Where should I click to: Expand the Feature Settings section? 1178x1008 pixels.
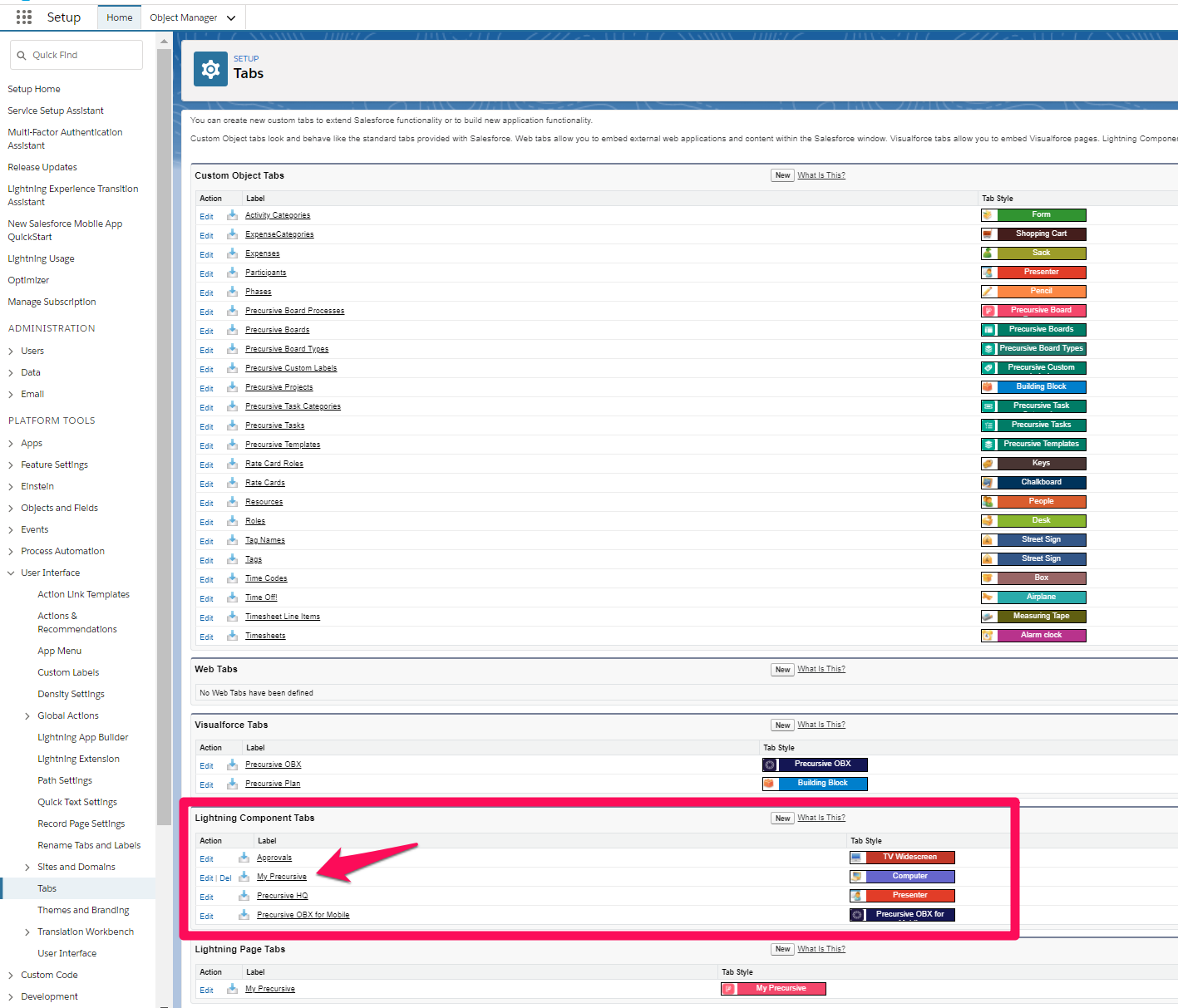pyautogui.click(x=11, y=465)
